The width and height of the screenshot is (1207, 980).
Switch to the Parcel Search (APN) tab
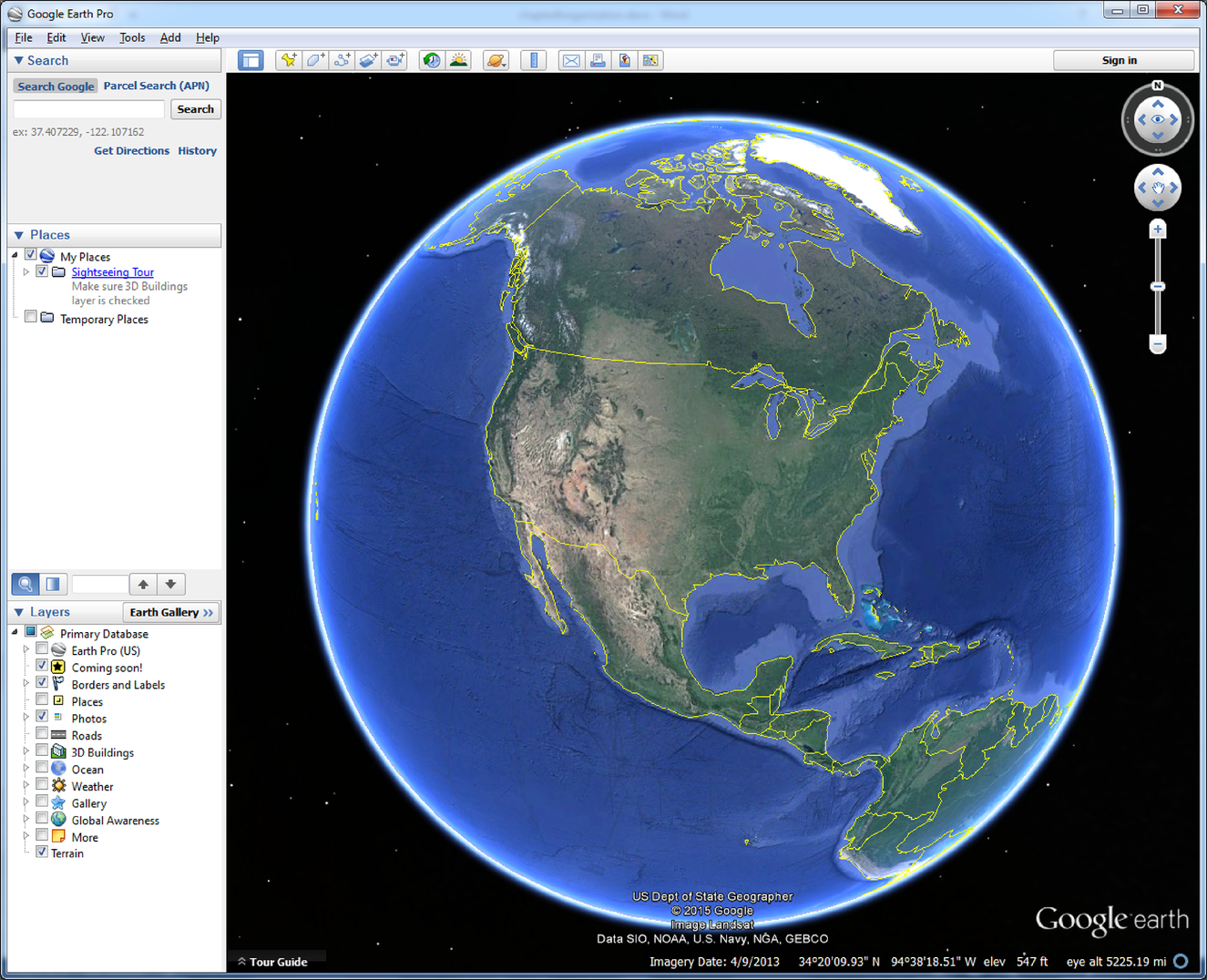pyautogui.click(x=157, y=86)
